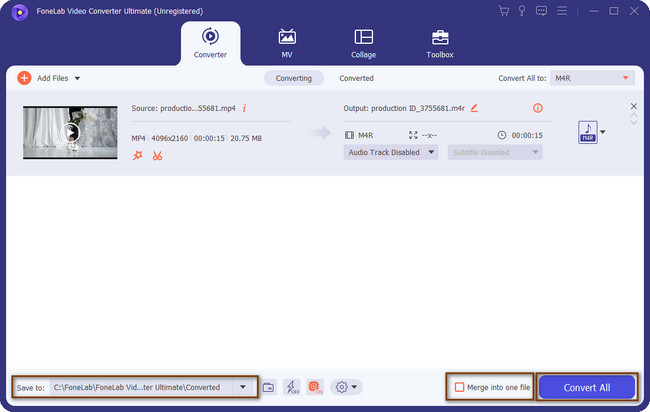Click the settings gear icon
The width and height of the screenshot is (650, 412).
(342, 387)
